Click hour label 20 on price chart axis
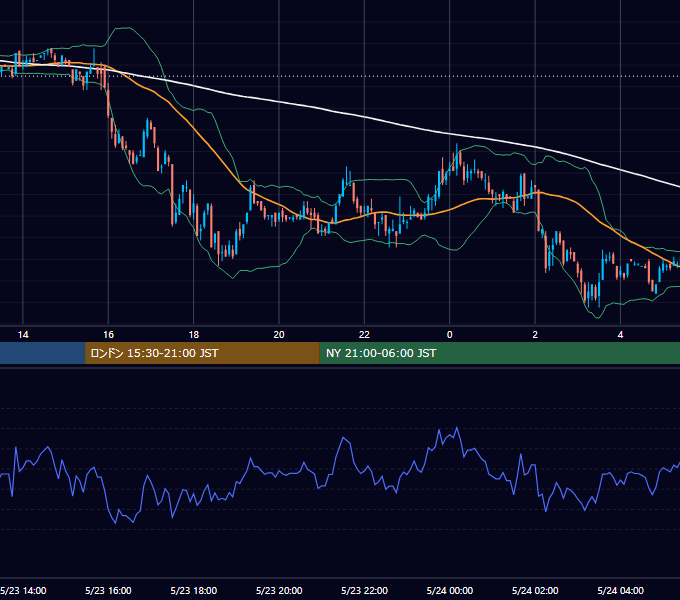The image size is (680, 600). pyautogui.click(x=279, y=335)
